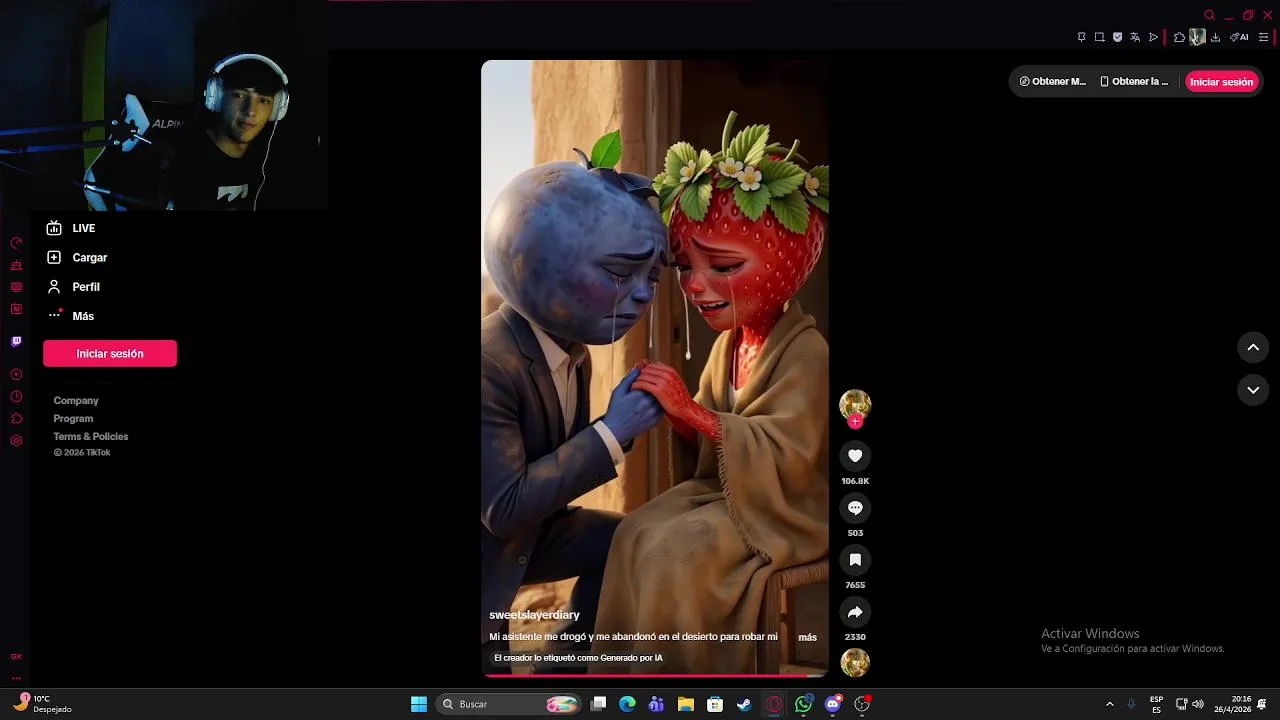The height and width of the screenshot is (720, 1280).
Task: Go to the previous video arrow
Action: pos(1253,347)
